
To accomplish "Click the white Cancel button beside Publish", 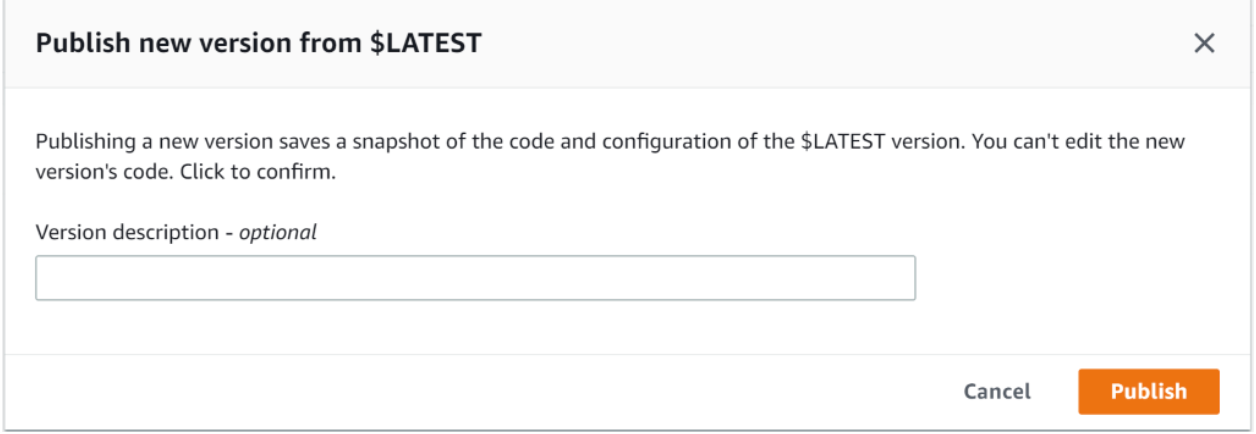I will [x=996, y=391].
